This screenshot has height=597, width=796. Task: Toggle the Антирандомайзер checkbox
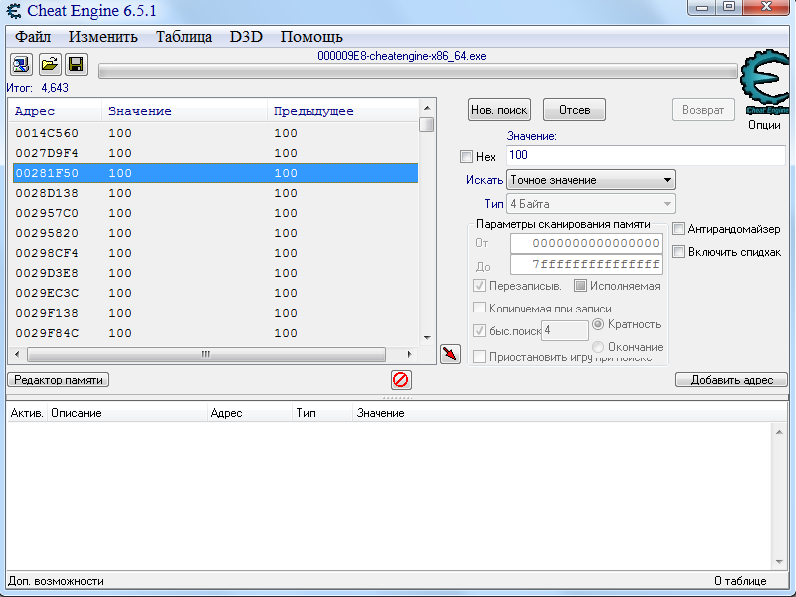679,229
